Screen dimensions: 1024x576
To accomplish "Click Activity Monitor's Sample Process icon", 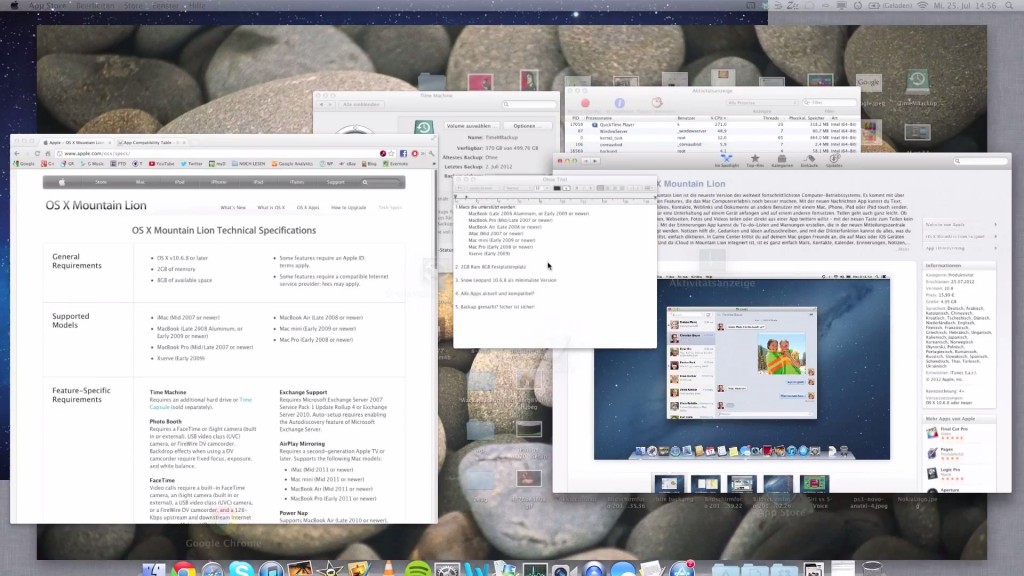I will 656,103.
